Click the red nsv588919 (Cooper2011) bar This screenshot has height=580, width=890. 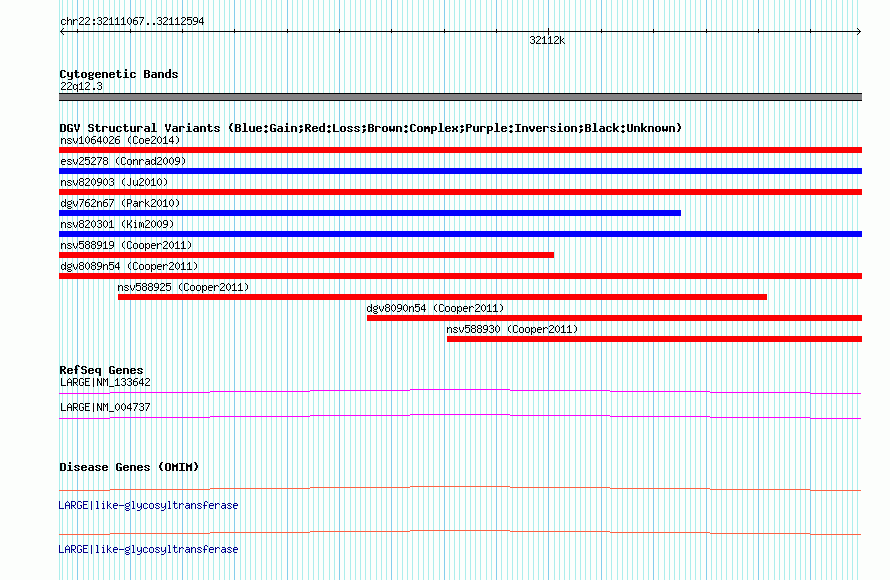[307, 255]
